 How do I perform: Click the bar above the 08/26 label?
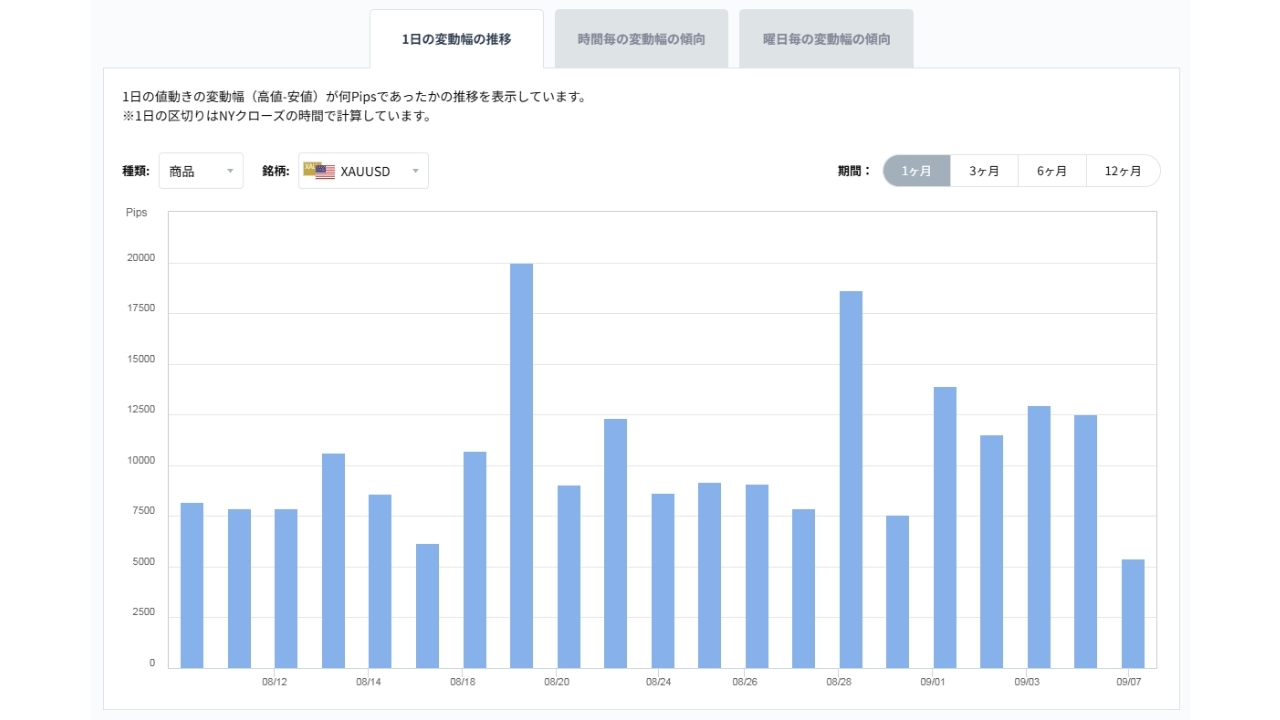pos(757,576)
